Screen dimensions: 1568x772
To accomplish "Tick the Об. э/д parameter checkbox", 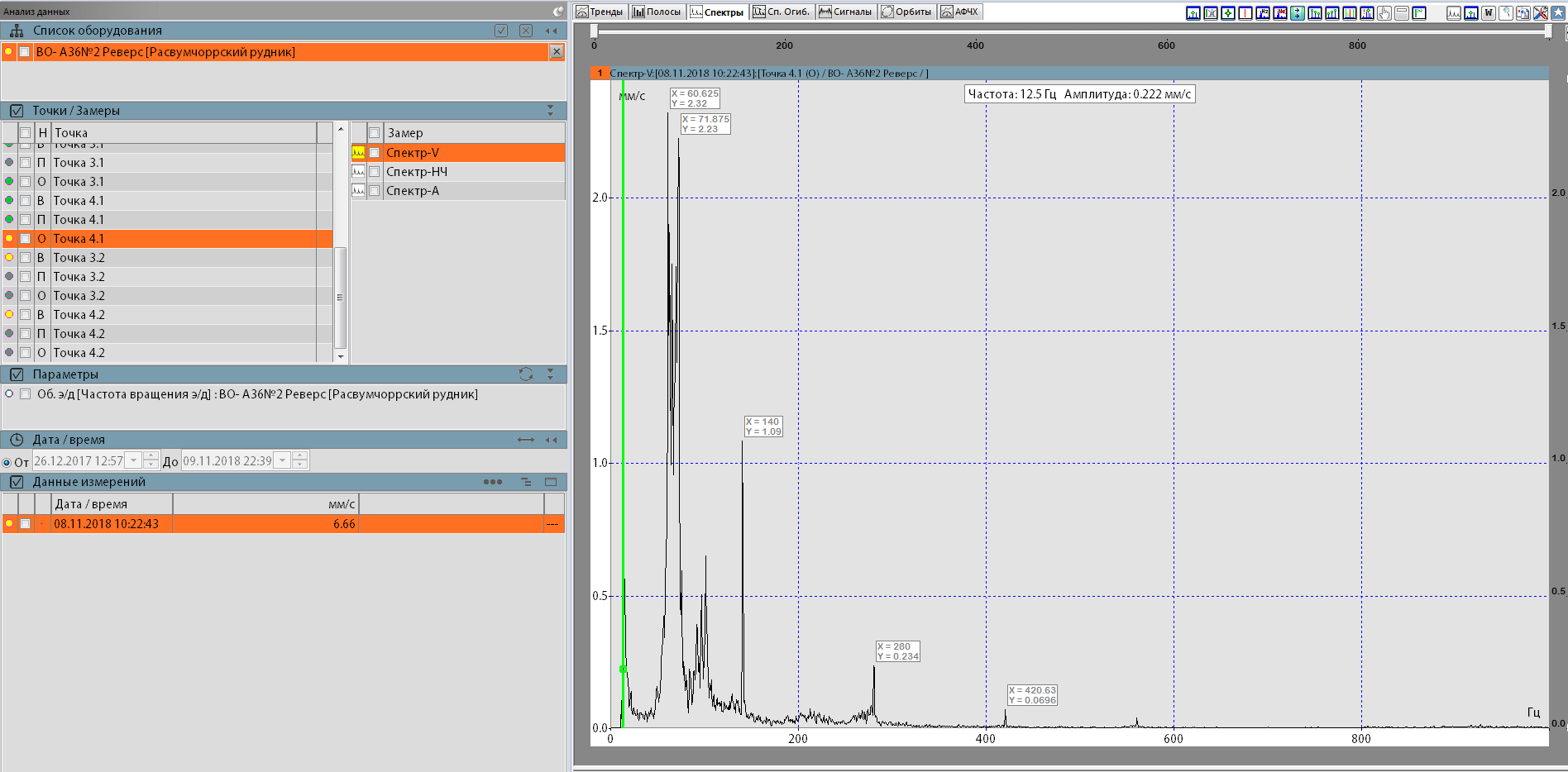I will tap(26, 394).
